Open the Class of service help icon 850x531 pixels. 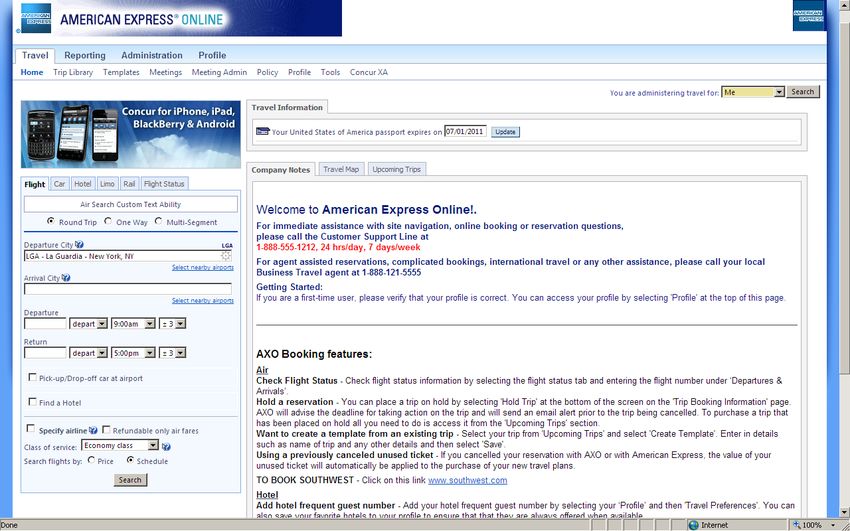[x=166, y=446]
